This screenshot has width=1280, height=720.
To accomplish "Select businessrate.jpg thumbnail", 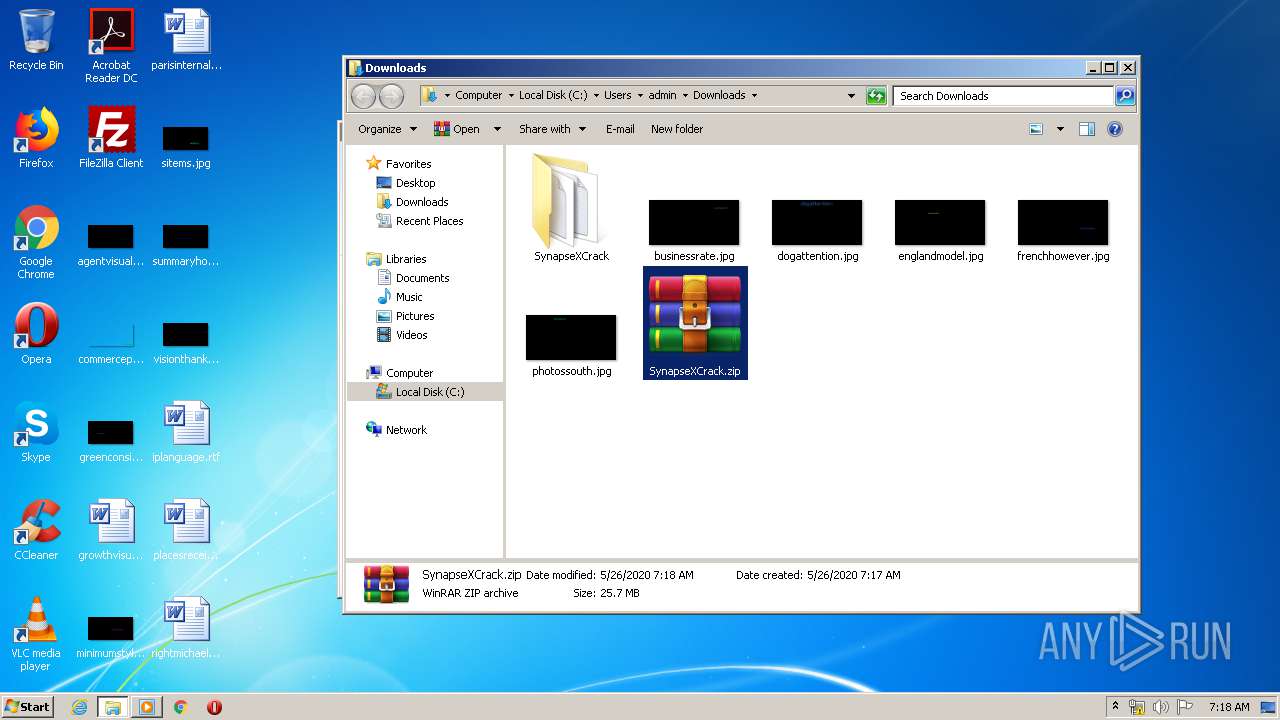I will pos(694,230).
